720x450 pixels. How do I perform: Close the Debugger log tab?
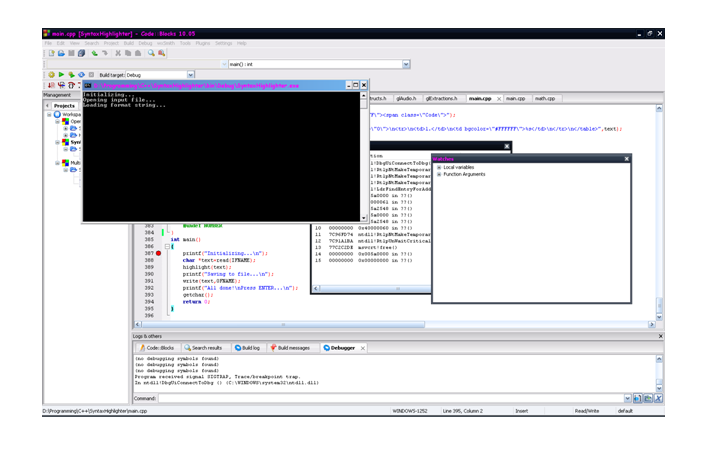click(x=363, y=349)
